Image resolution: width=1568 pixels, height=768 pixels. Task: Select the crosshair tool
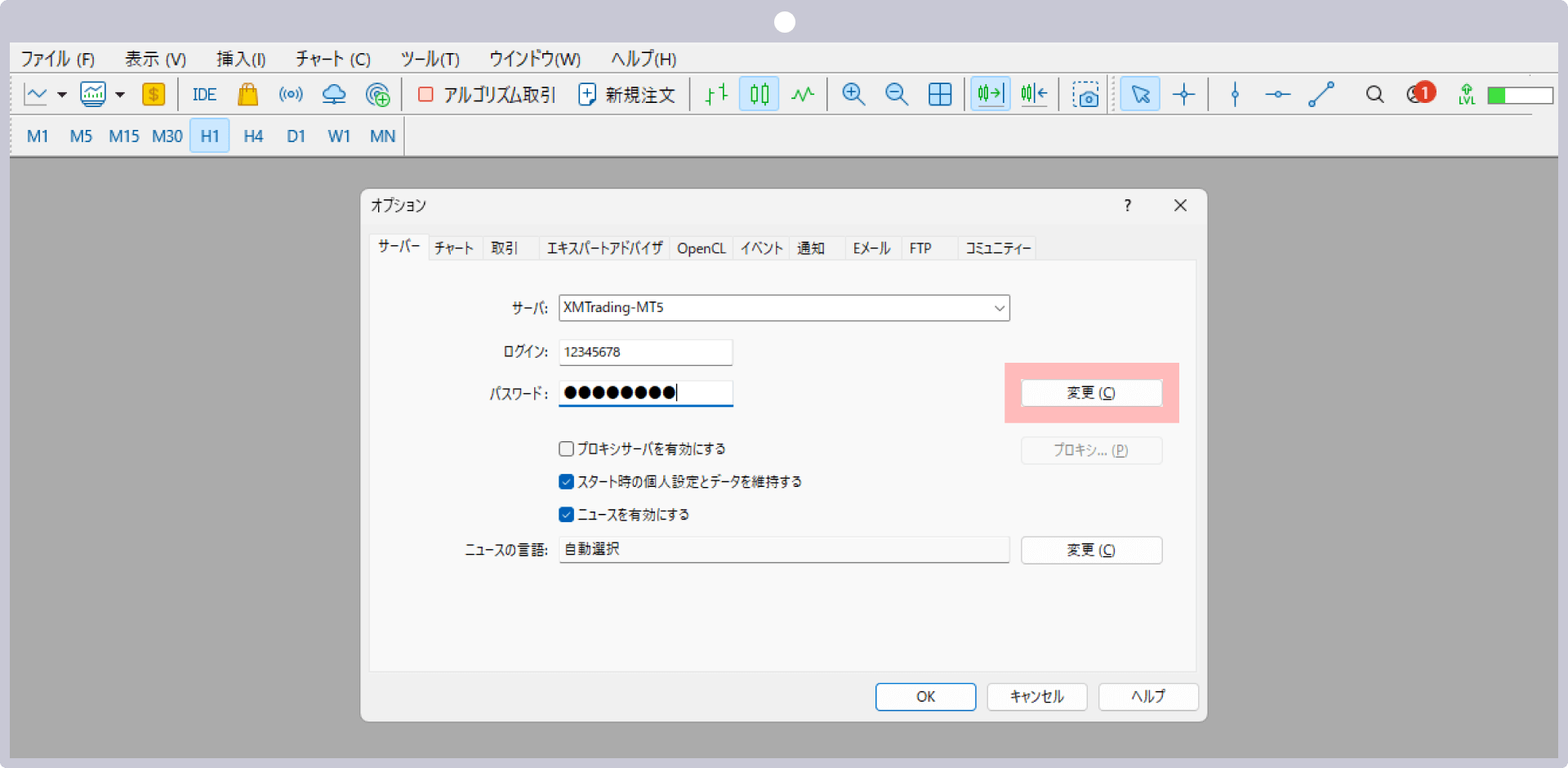[1183, 95]
